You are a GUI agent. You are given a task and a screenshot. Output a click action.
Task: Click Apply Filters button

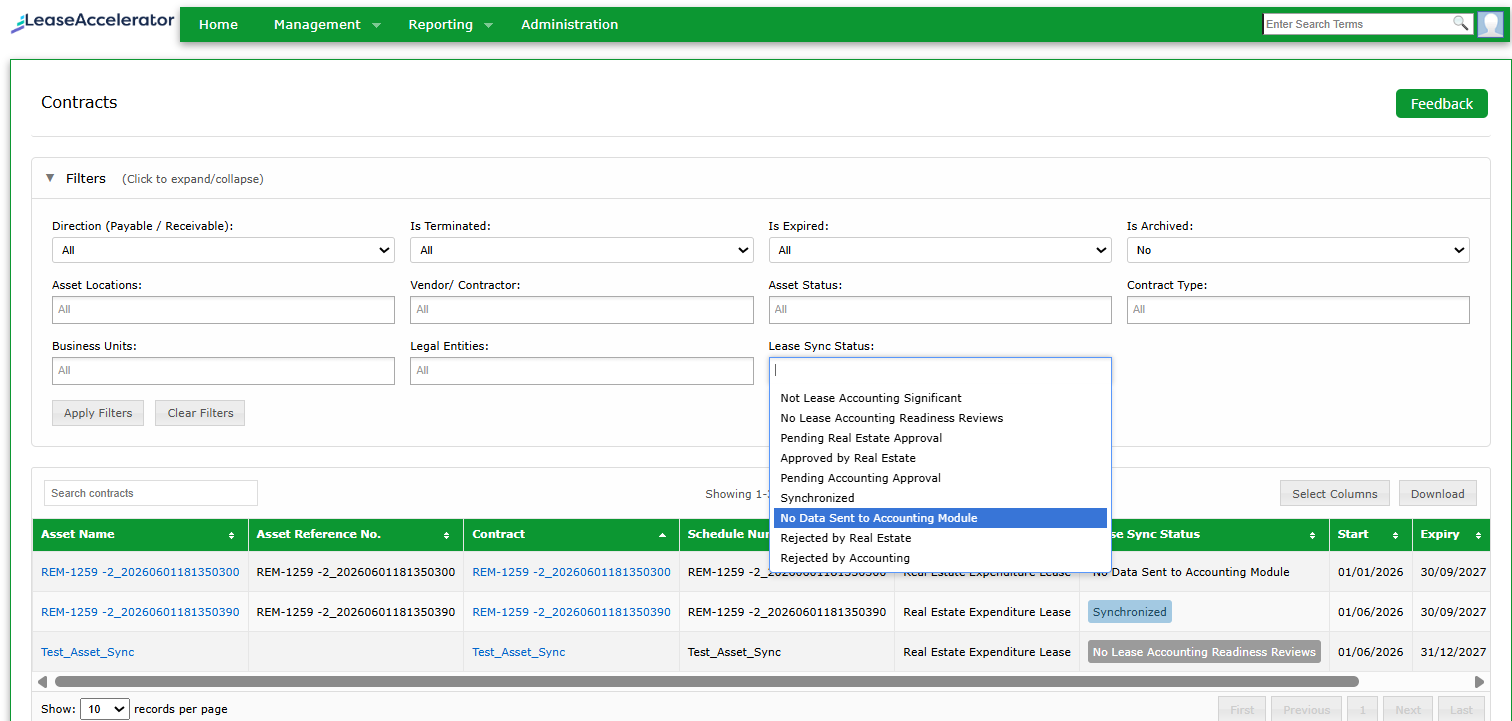pos(99,413)
